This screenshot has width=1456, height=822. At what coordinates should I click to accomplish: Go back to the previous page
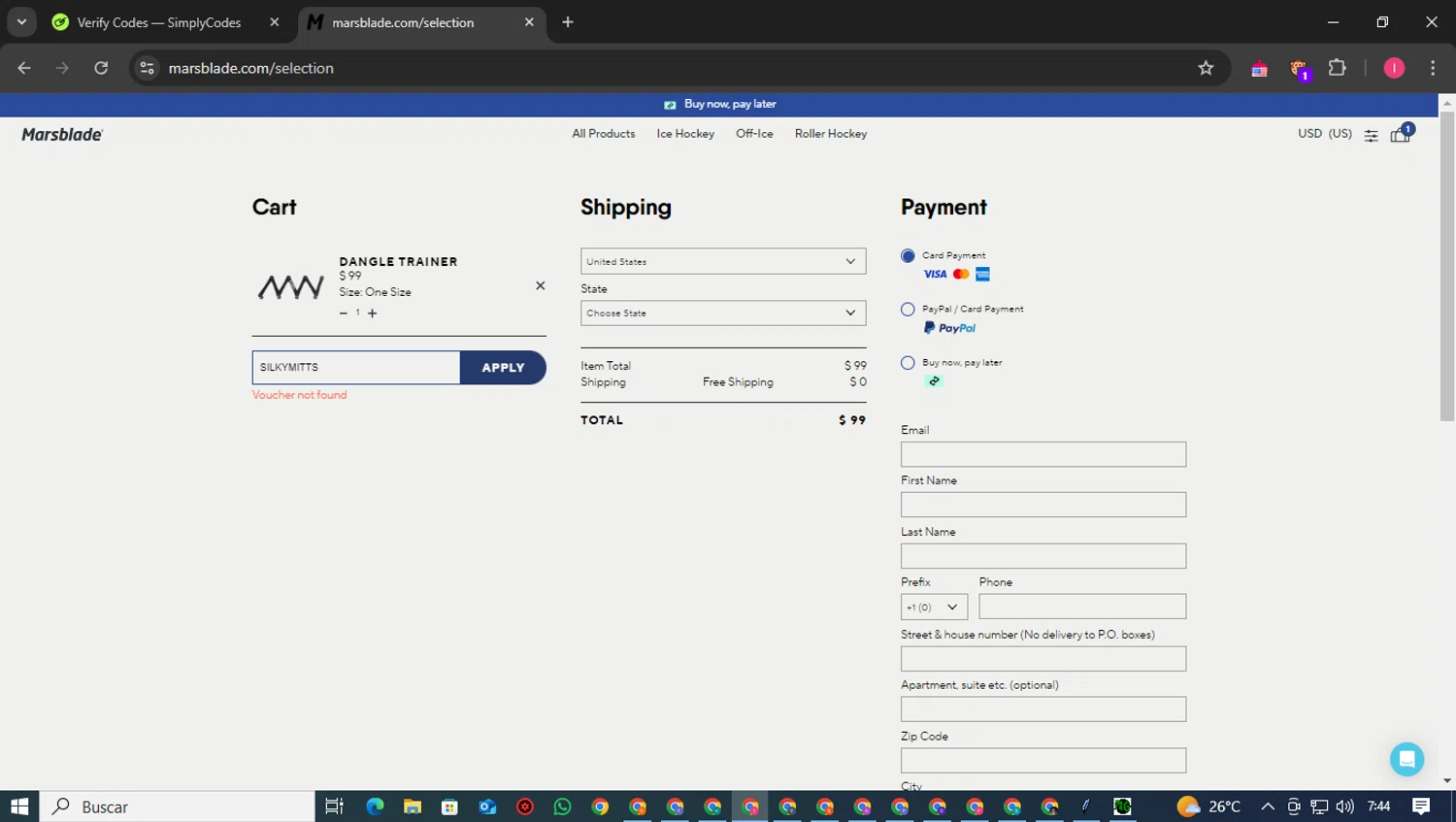click(x=24, y=68)
